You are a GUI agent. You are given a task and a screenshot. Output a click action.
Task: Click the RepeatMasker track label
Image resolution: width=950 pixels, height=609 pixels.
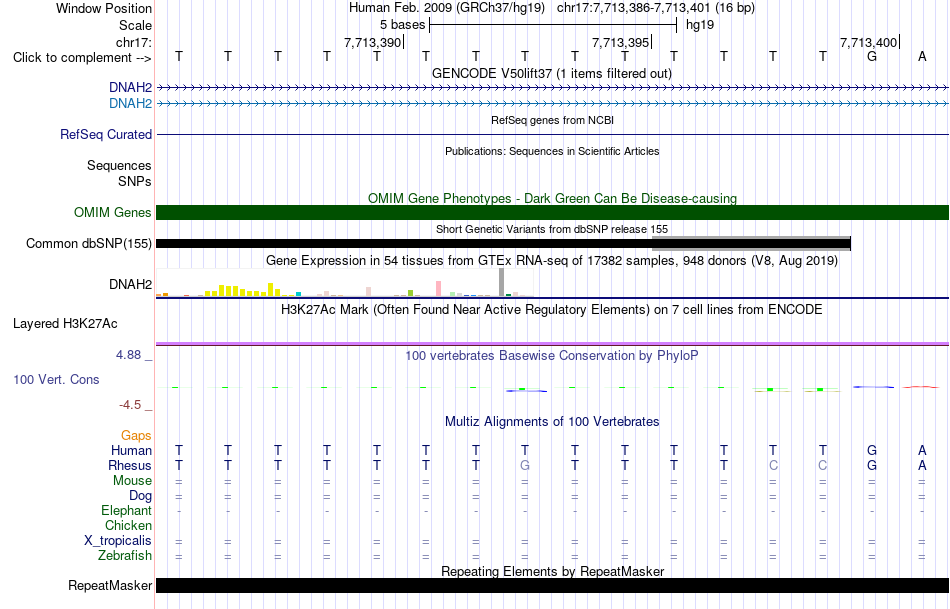click(x=110, y=585)
